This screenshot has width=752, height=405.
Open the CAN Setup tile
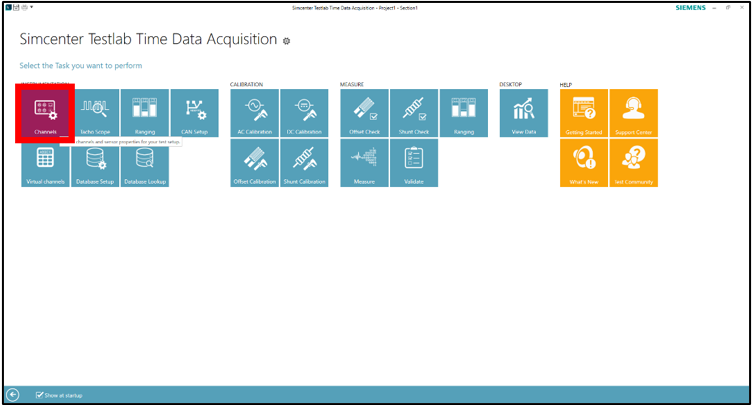coord(195,113)
